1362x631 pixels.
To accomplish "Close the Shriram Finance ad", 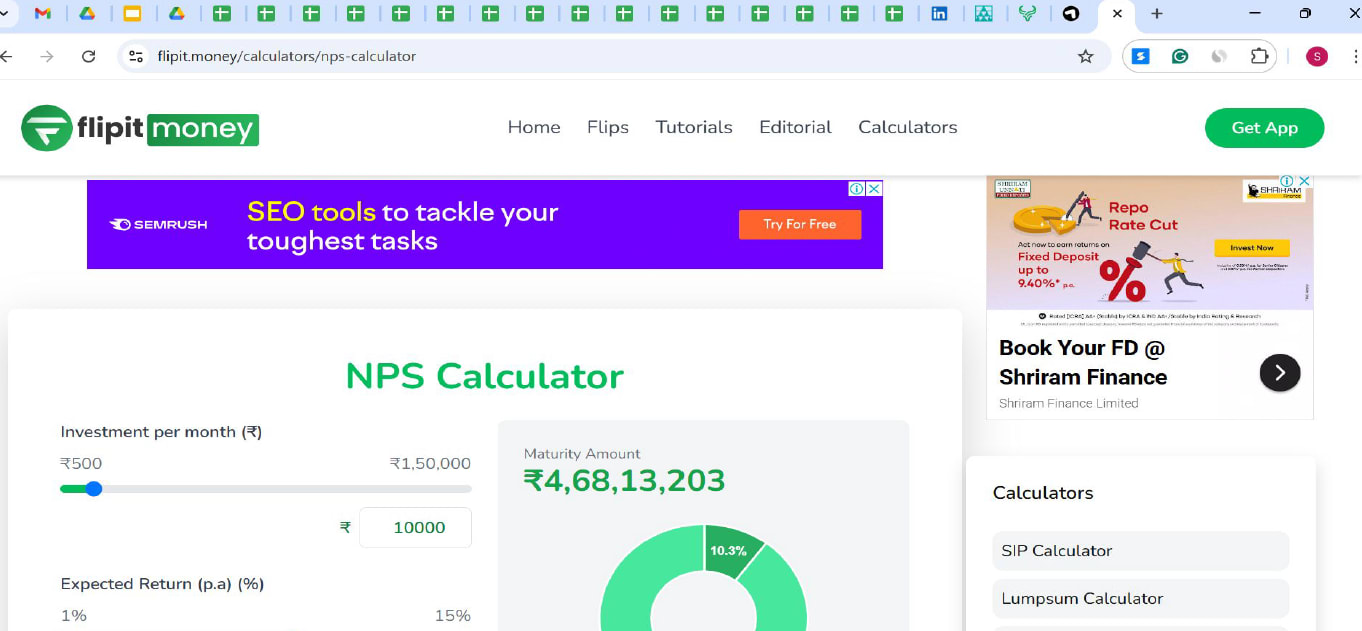I will (x=1304, y=180).
